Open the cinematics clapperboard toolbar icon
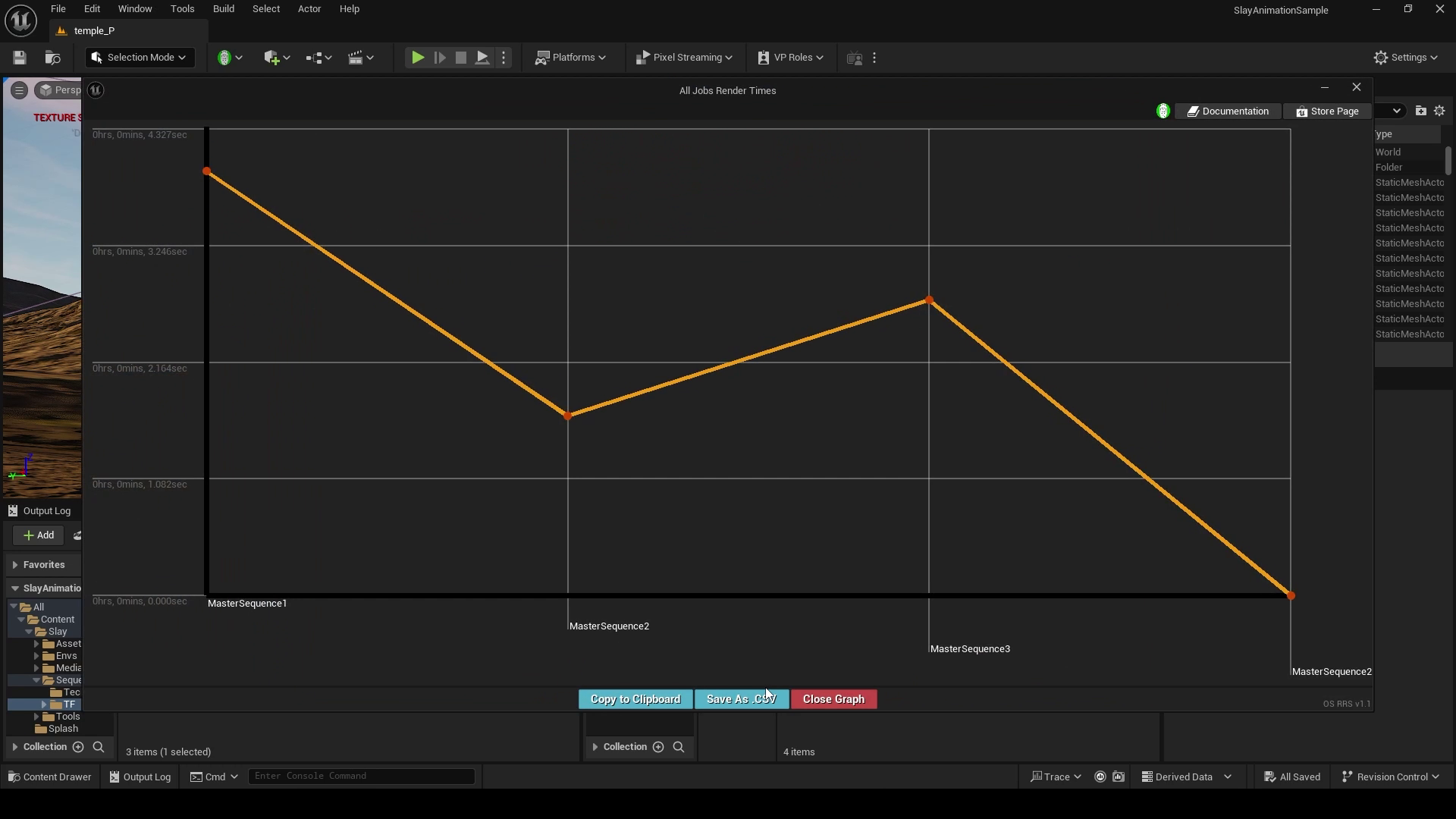 [x=361, y=58]
